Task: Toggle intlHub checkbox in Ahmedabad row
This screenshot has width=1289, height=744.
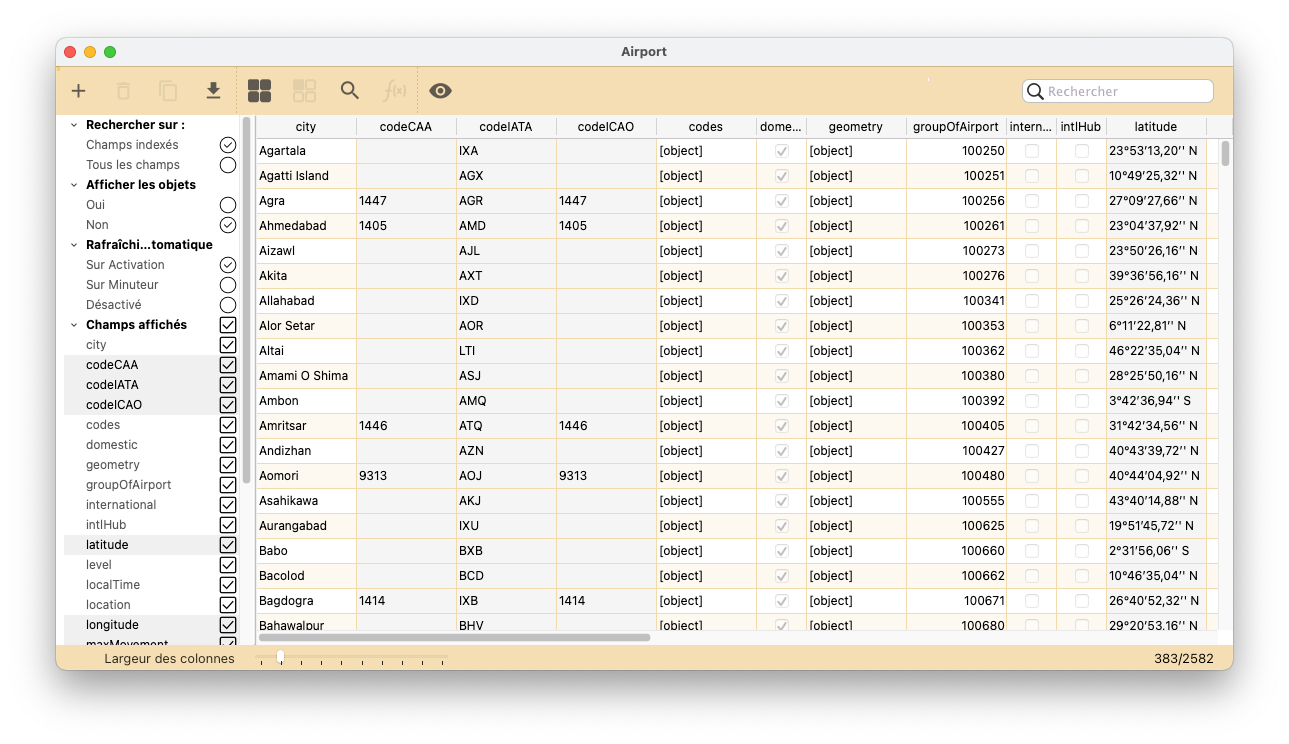Action: point(1082,226)
